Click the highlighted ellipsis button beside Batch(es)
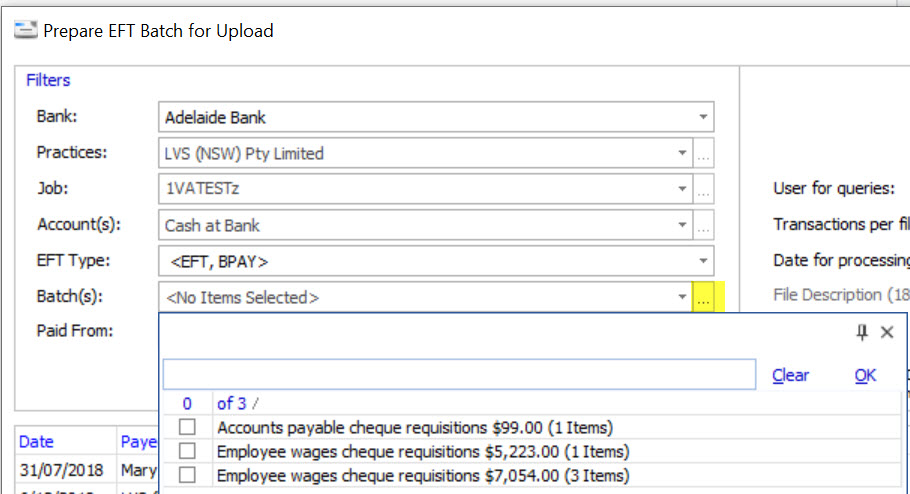 (x=705, y=297)
